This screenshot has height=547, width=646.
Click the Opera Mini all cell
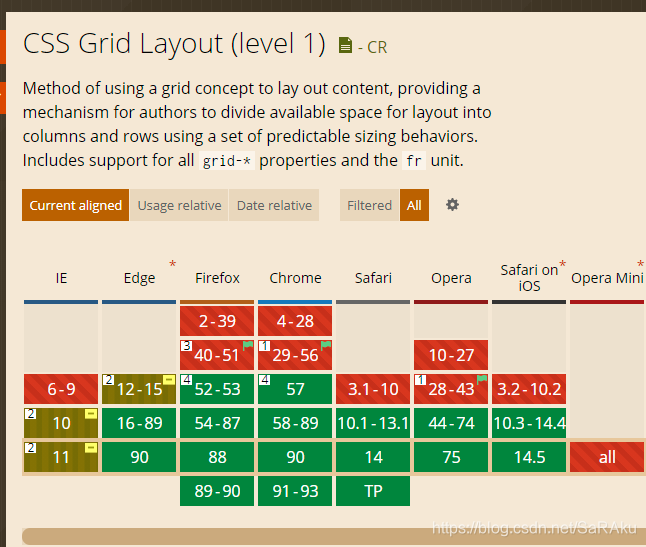point(607,457)
